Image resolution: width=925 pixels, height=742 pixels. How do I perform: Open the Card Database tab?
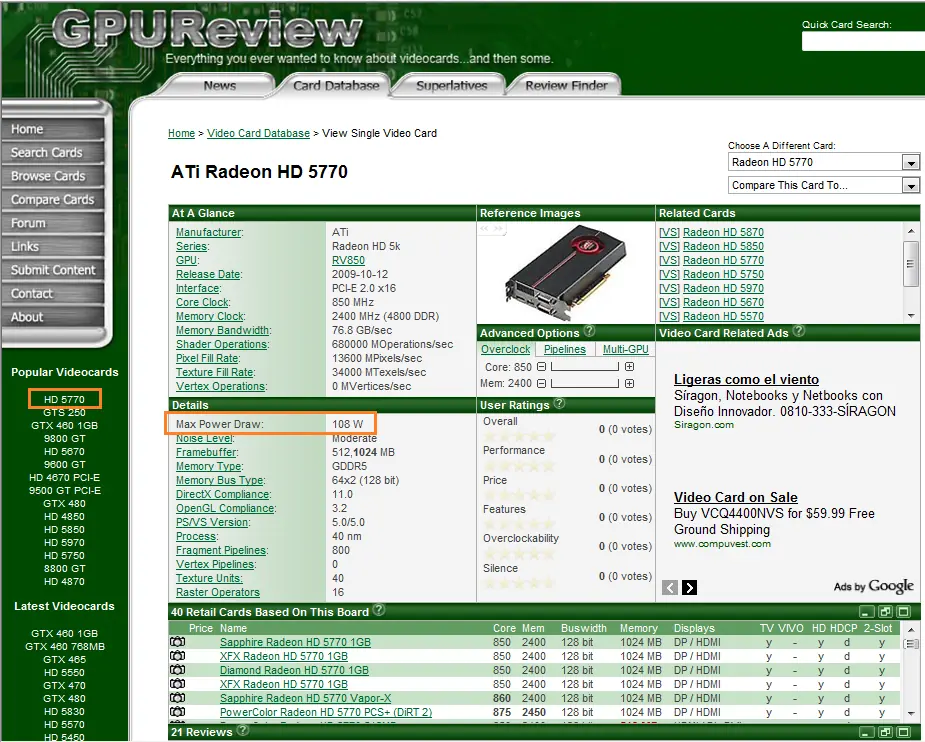[x=336, y=86]
